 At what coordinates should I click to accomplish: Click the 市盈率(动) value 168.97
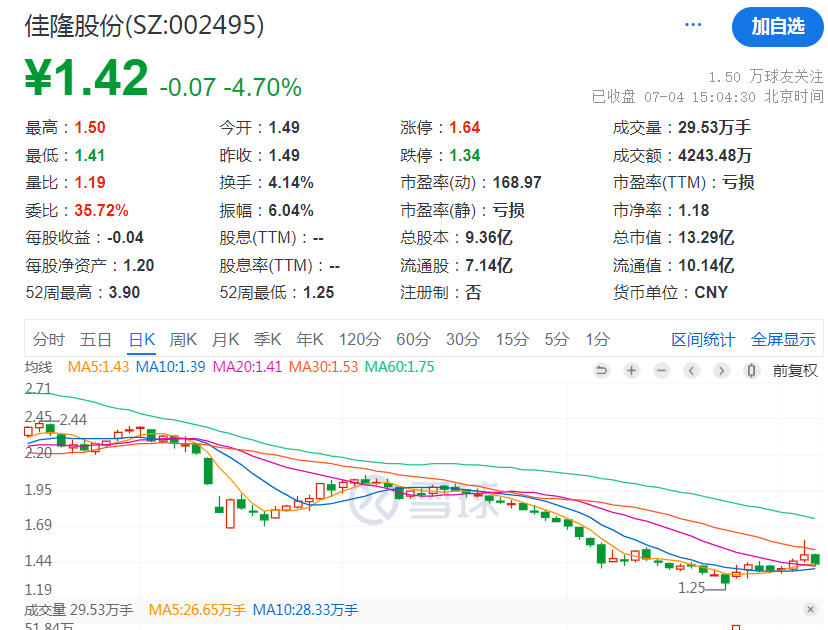coord(517,183)
